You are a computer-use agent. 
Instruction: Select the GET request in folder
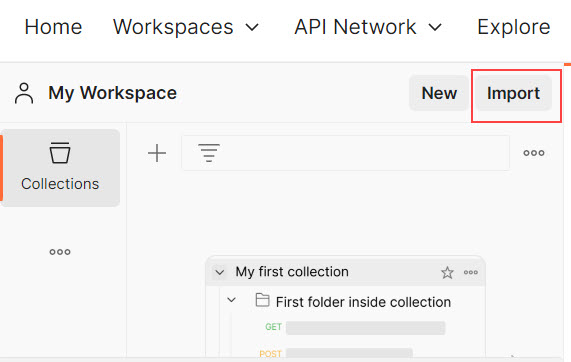pyautogui.click(x=355, y=327)
